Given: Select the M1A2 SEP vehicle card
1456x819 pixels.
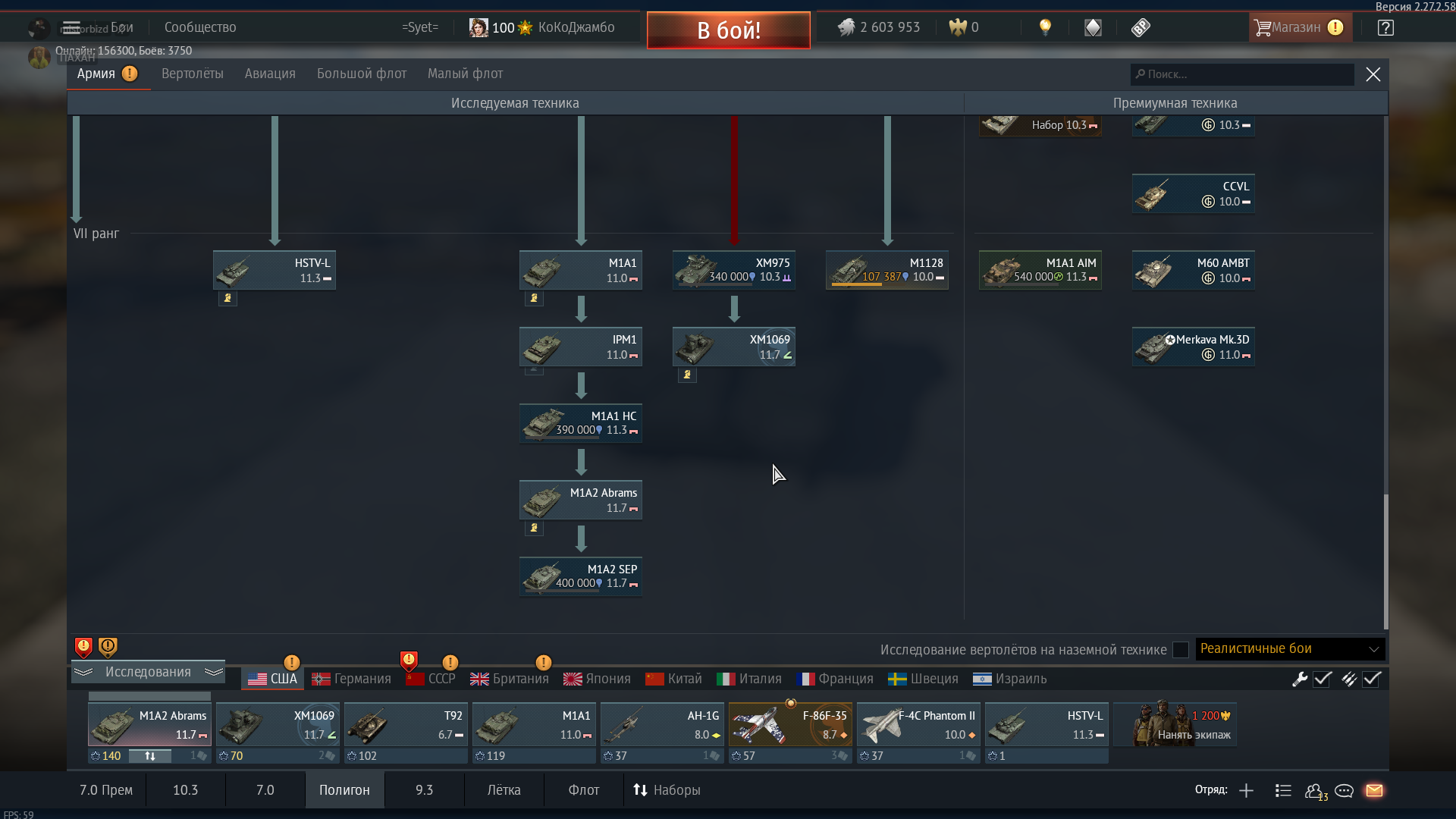Looking at the screenshot, I should (x=581, y=576).
